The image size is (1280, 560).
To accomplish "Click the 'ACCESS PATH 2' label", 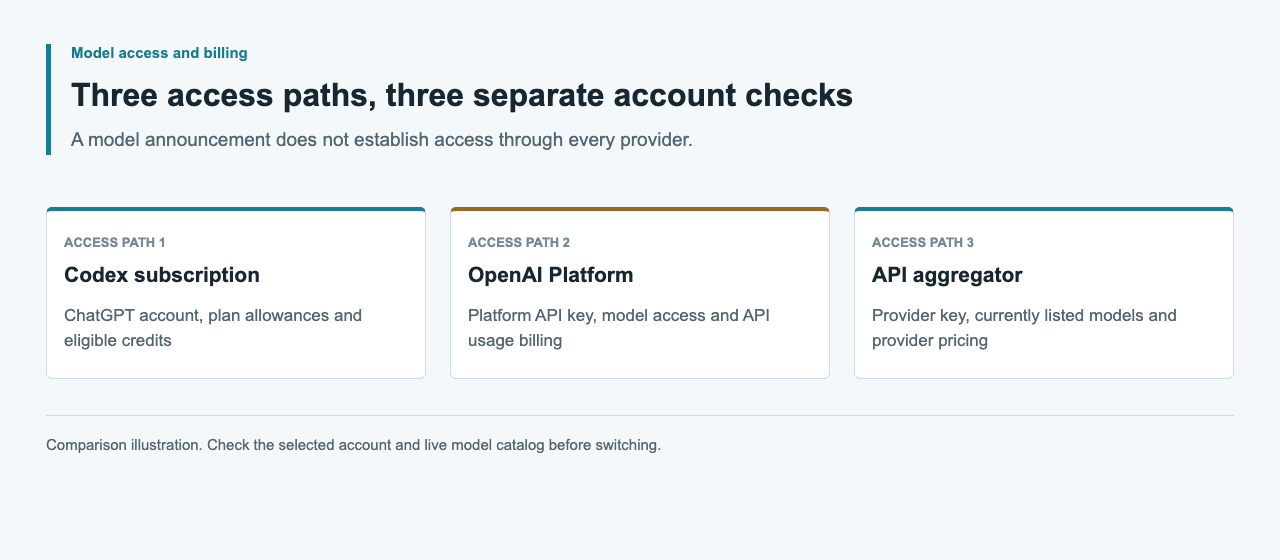I will 519,242.
